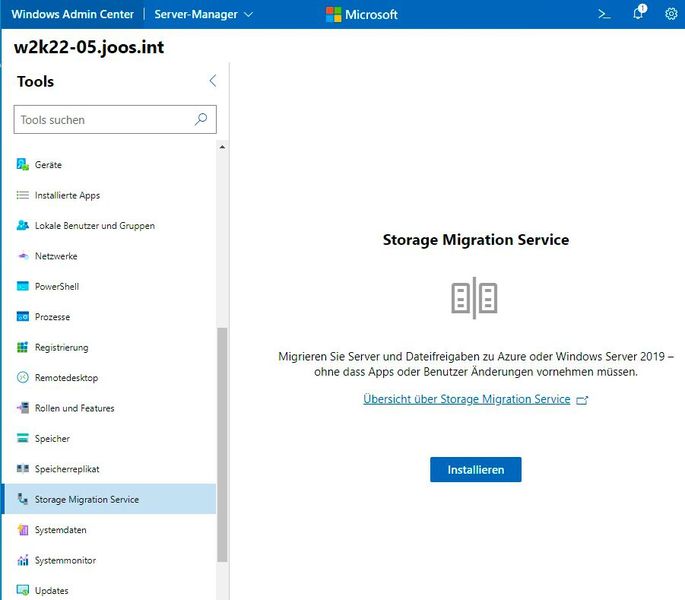The height and width of the screenshot is (600, 685).
Task: Open the Server-Manager dropdown
Action: [204, 14]
